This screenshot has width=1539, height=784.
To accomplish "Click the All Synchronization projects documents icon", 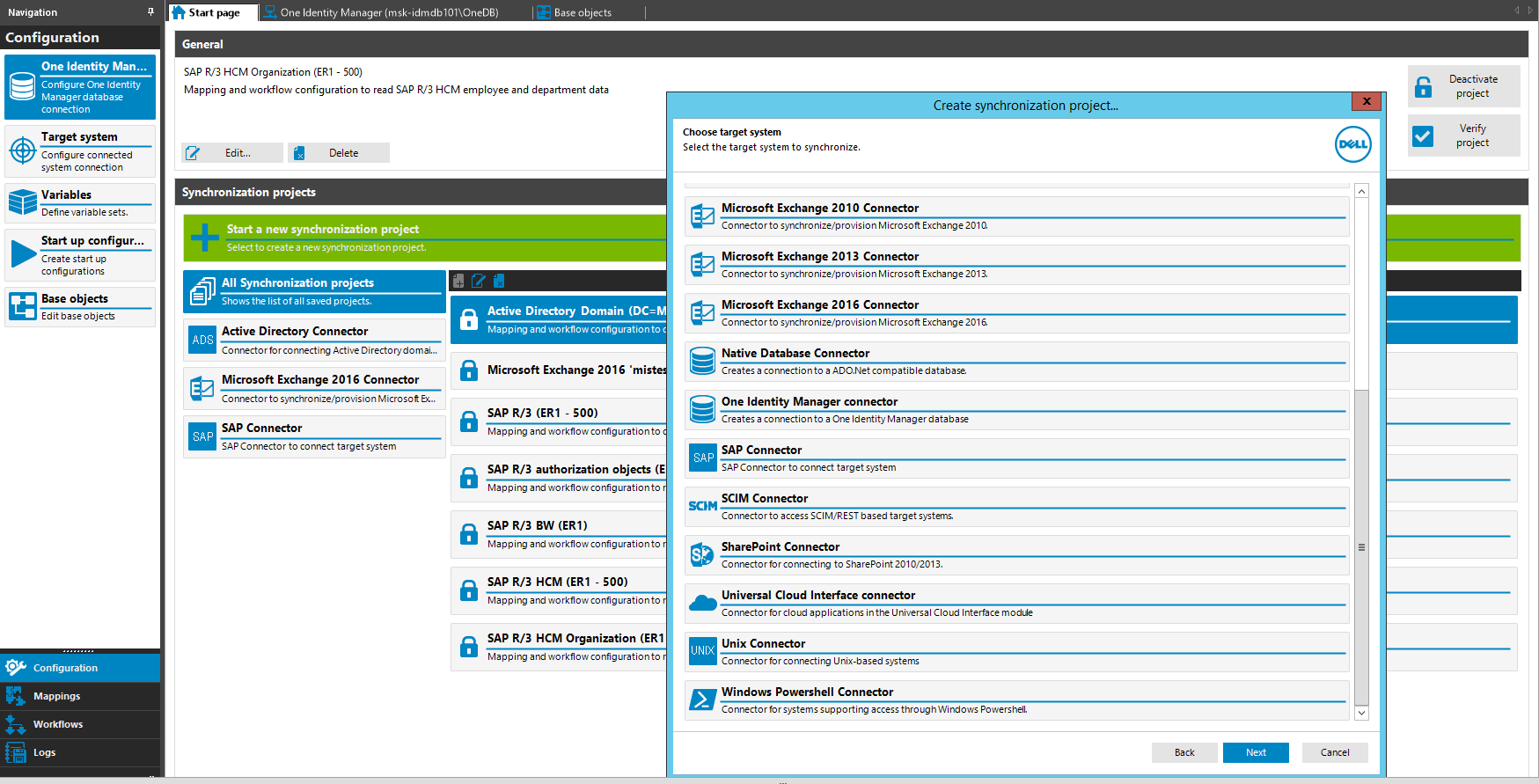I will (203, 291).
